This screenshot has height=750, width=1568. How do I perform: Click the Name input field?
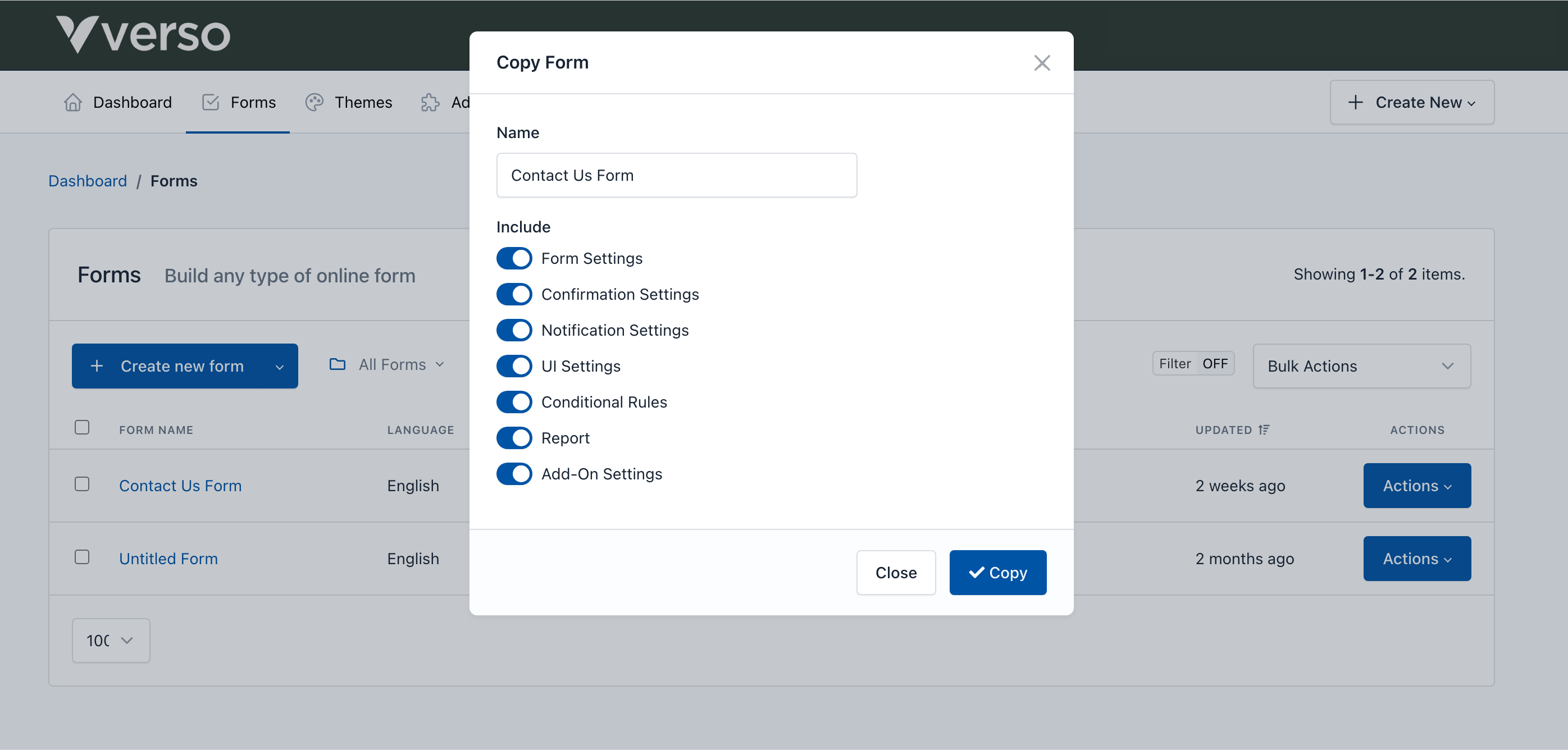point(676,175)
